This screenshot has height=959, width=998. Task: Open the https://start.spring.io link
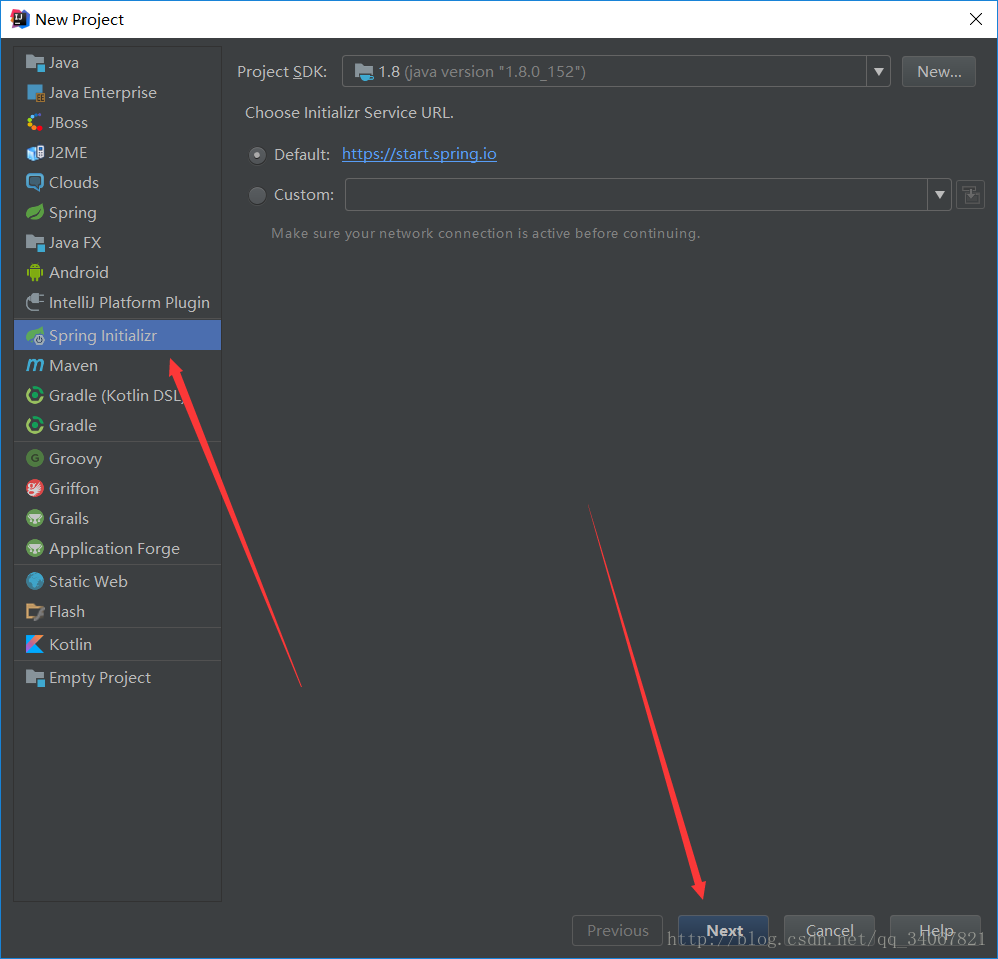419,154
